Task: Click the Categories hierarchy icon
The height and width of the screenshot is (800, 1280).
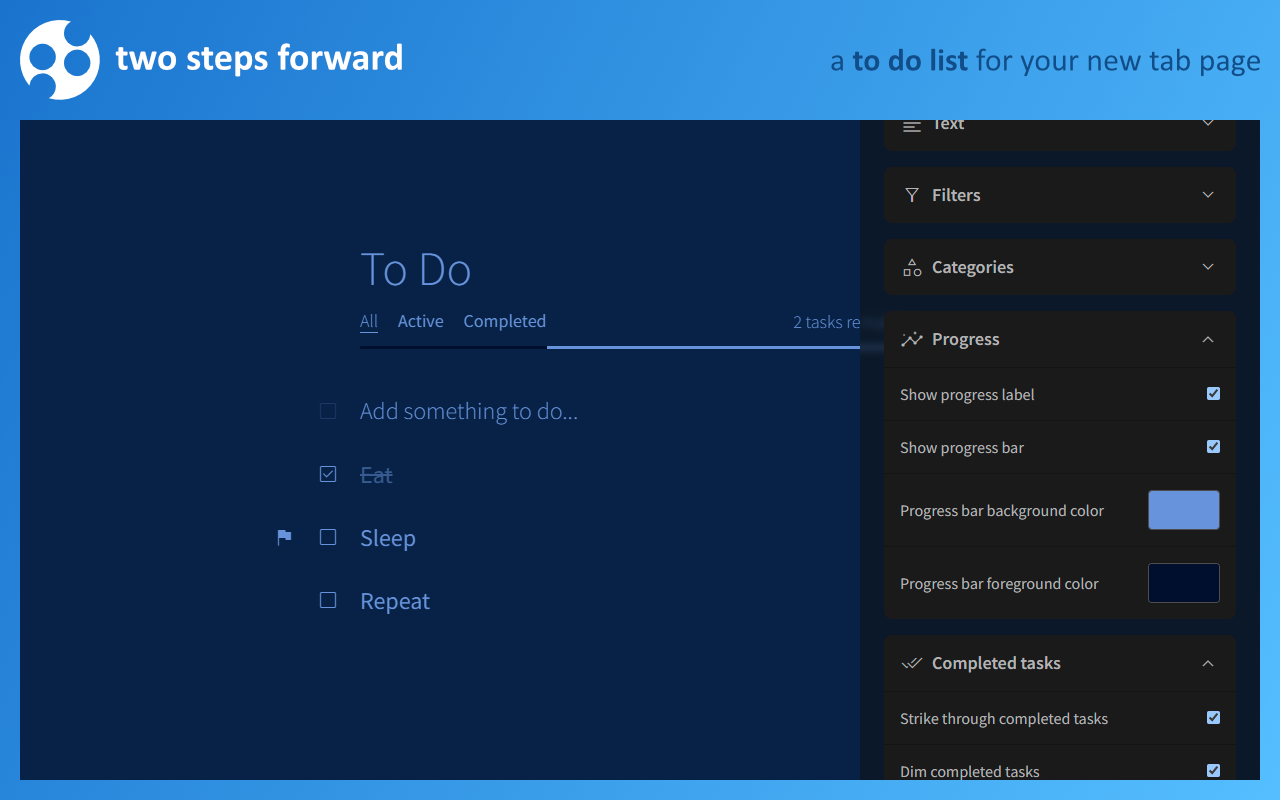Action: 911,267
